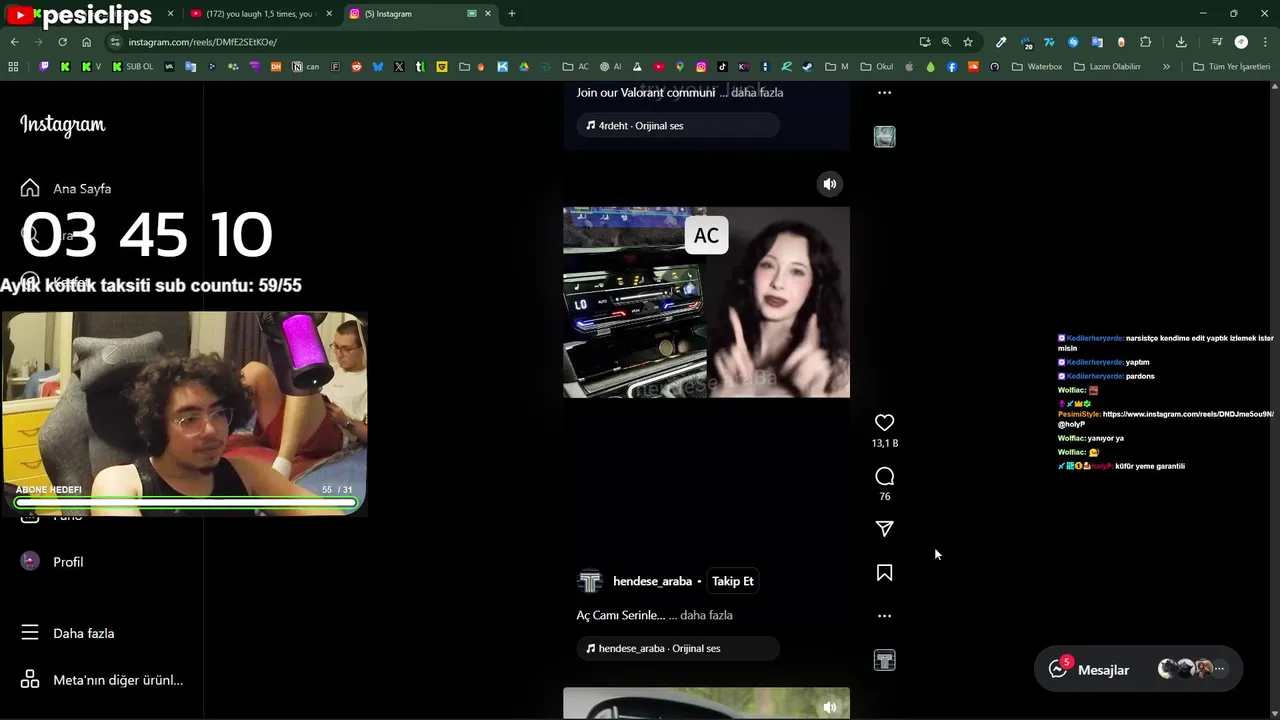Screen dimensions: 1280x720
Task: Open SUB OL bookmark
Action: [134, 67]
